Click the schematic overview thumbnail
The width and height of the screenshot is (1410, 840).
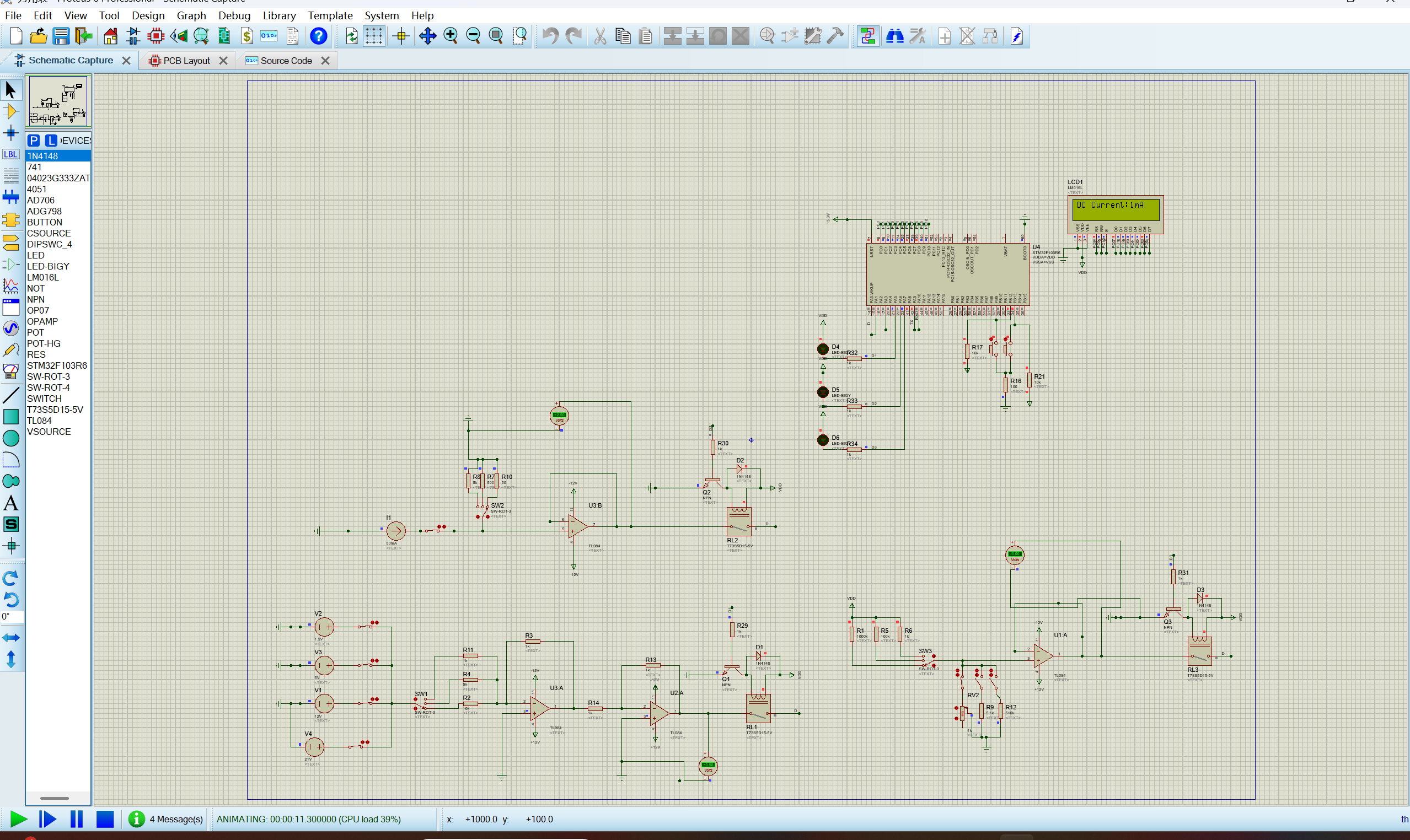coord(58,102)
